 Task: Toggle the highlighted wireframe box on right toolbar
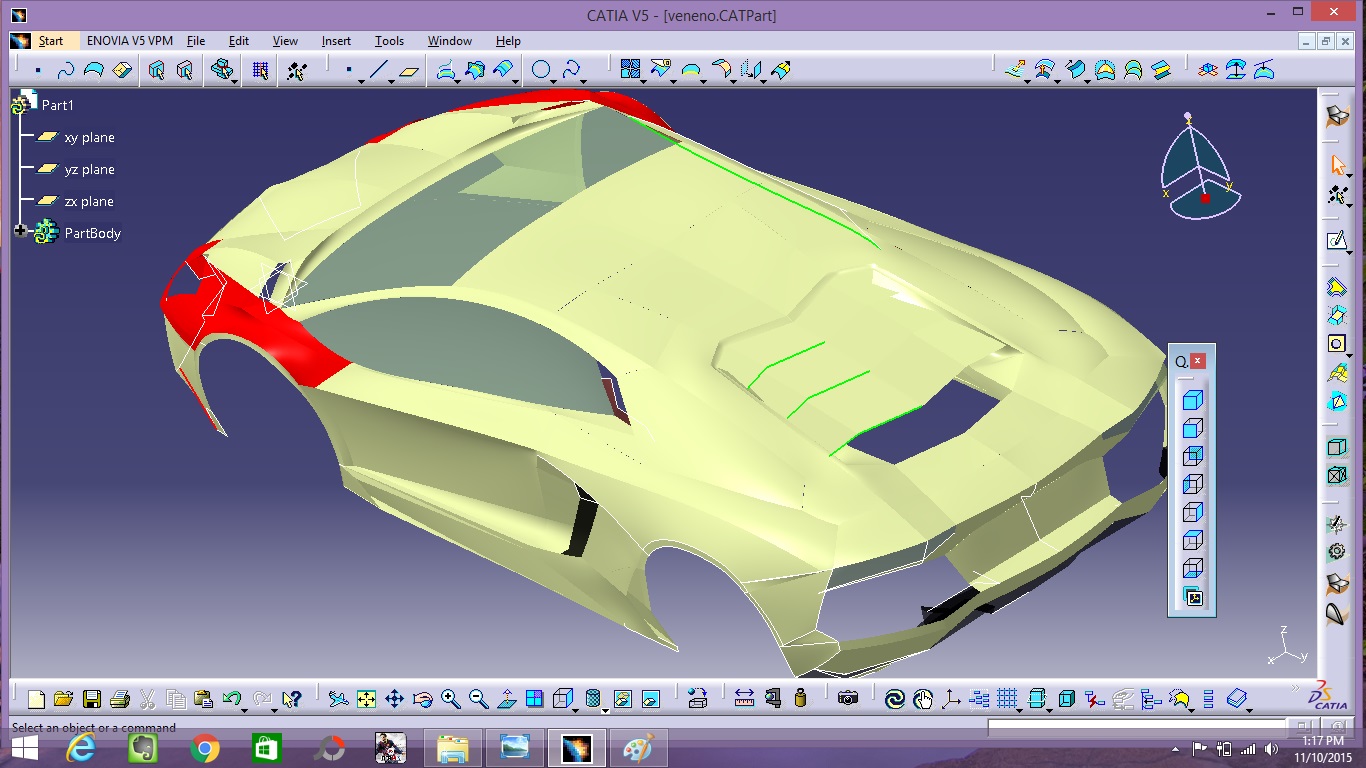pos(1337,447)
